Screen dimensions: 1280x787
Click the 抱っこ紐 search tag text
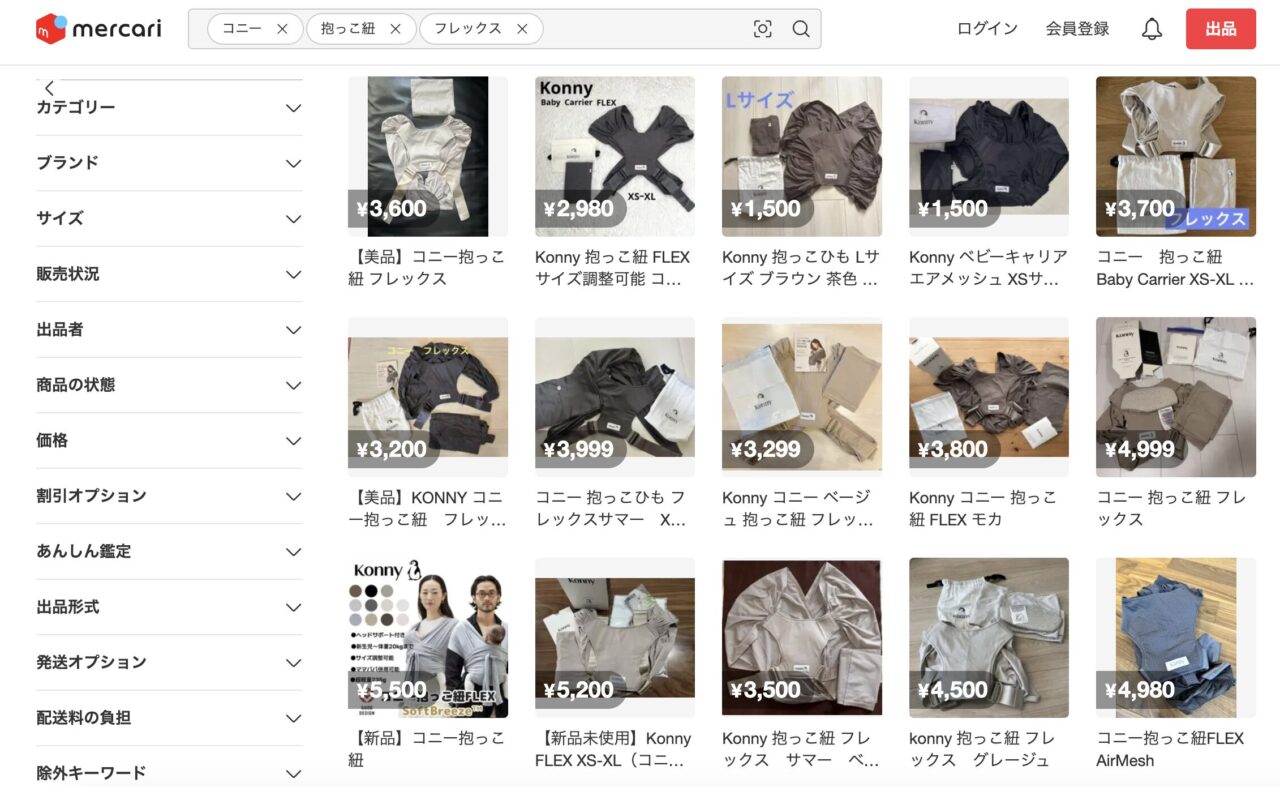348,29
